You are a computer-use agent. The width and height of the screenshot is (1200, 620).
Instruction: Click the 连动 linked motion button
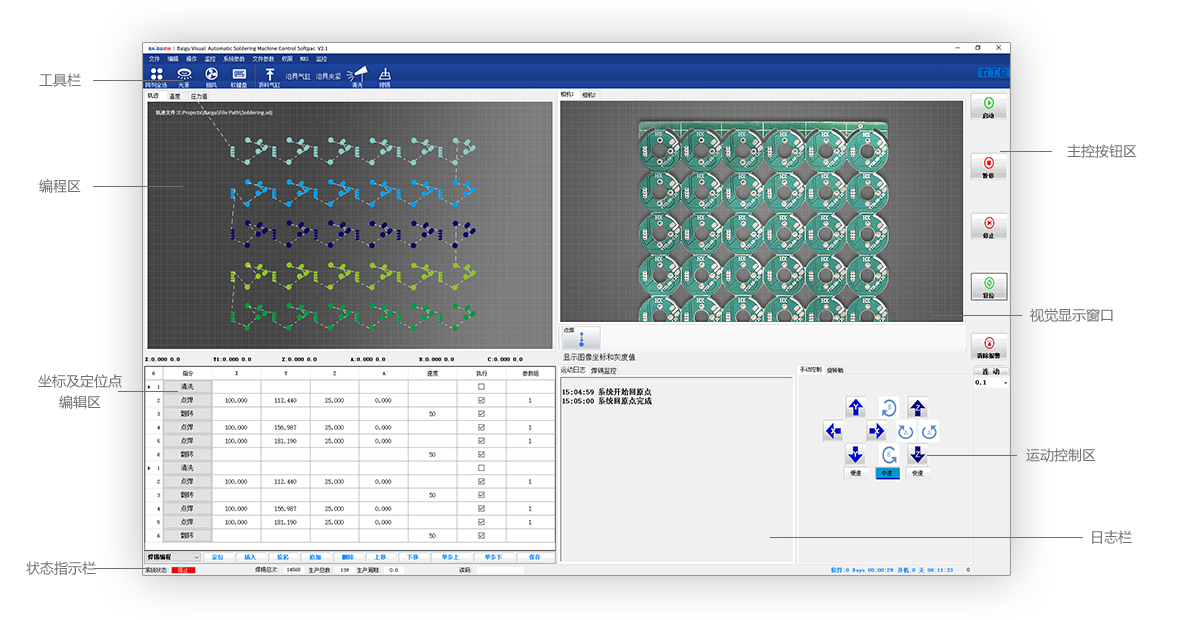[991, 372]
